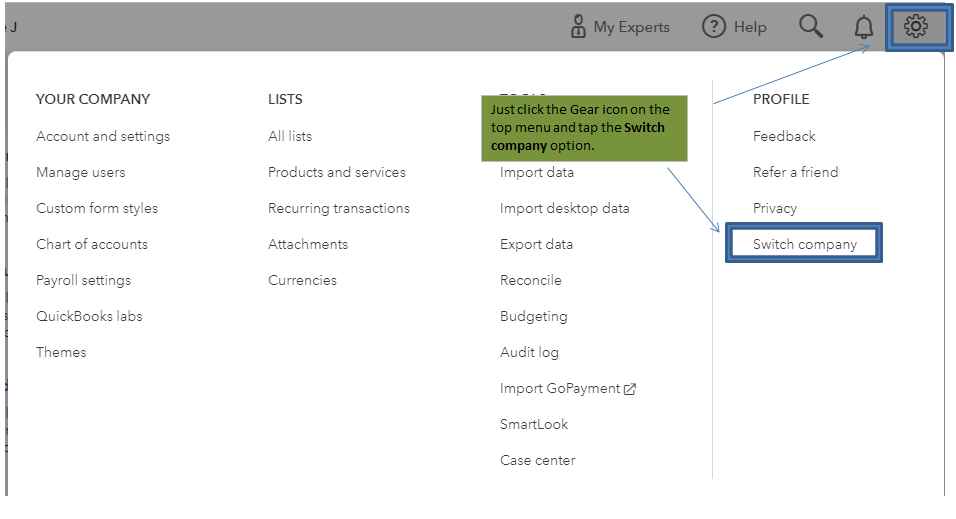
Task: Select Recurring transactions
Action: [x=339, y=208]
